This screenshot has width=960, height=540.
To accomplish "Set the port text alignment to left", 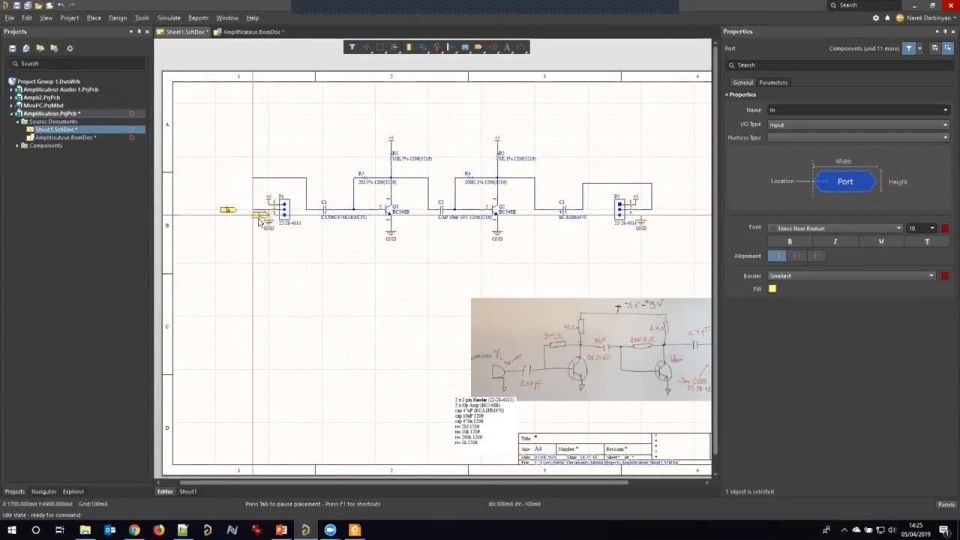I will click(777, 256).
